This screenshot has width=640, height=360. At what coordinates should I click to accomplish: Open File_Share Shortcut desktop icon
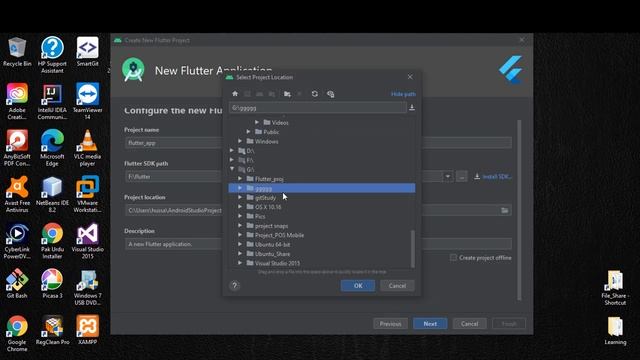615,288
